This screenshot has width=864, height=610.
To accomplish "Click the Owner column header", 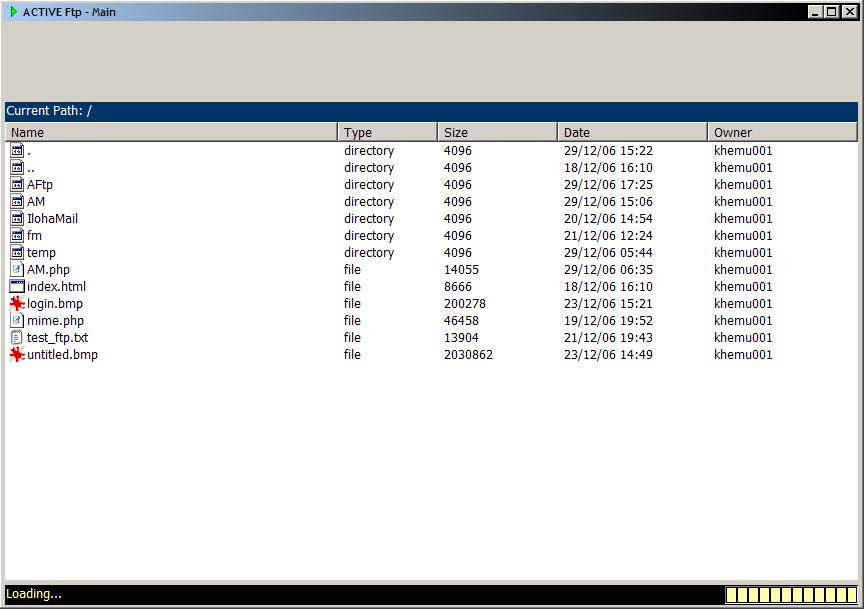I will pyautogui.click(x=782, y=132).
